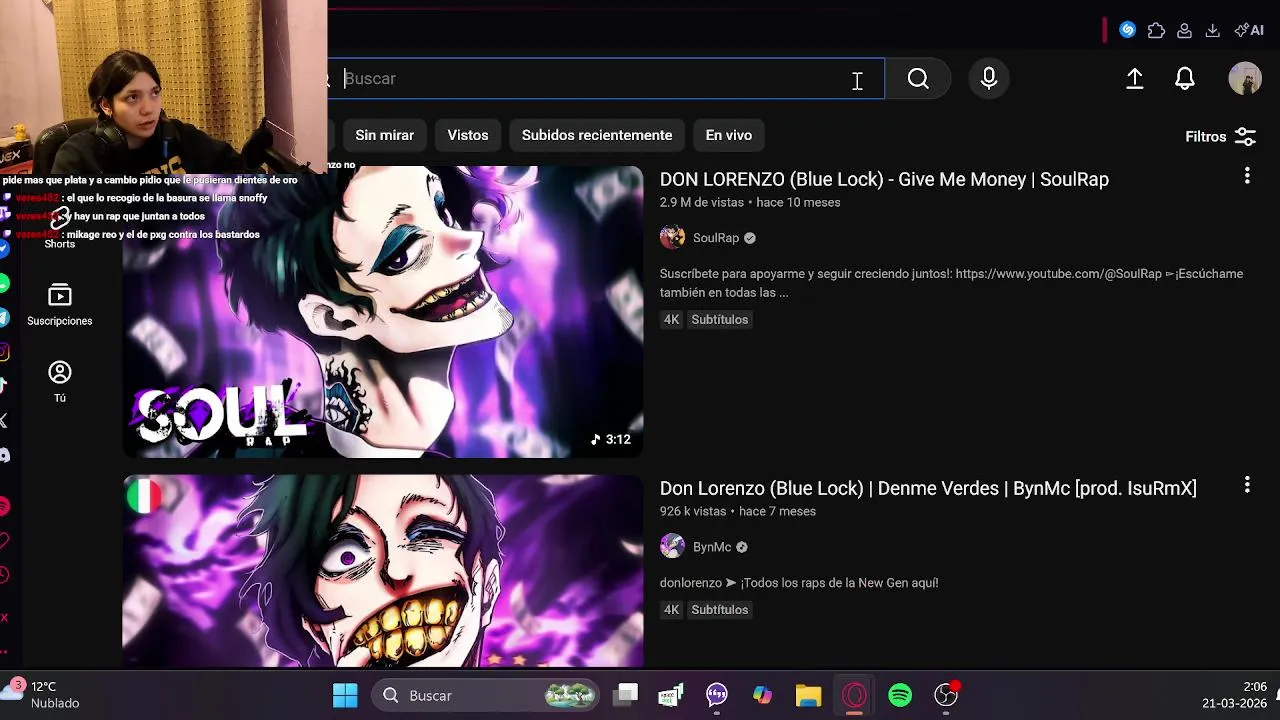Click Subtítulos badge under SoulRap video

click(x=719, y=320)
